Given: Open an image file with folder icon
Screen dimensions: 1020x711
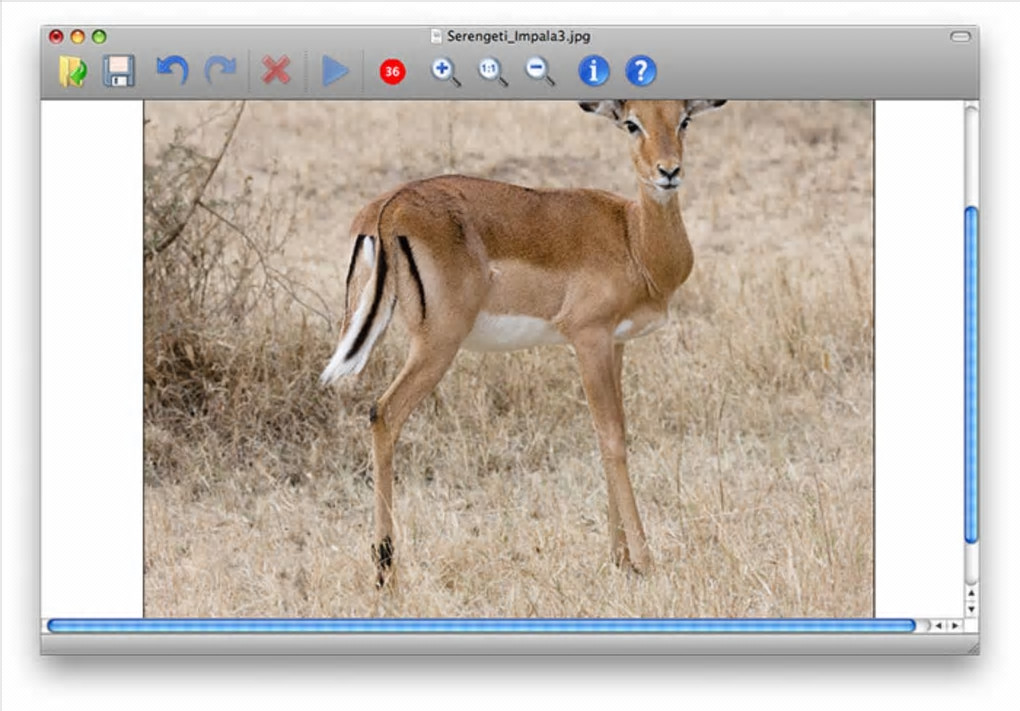Looking at the screenshot, I should 73,71.
